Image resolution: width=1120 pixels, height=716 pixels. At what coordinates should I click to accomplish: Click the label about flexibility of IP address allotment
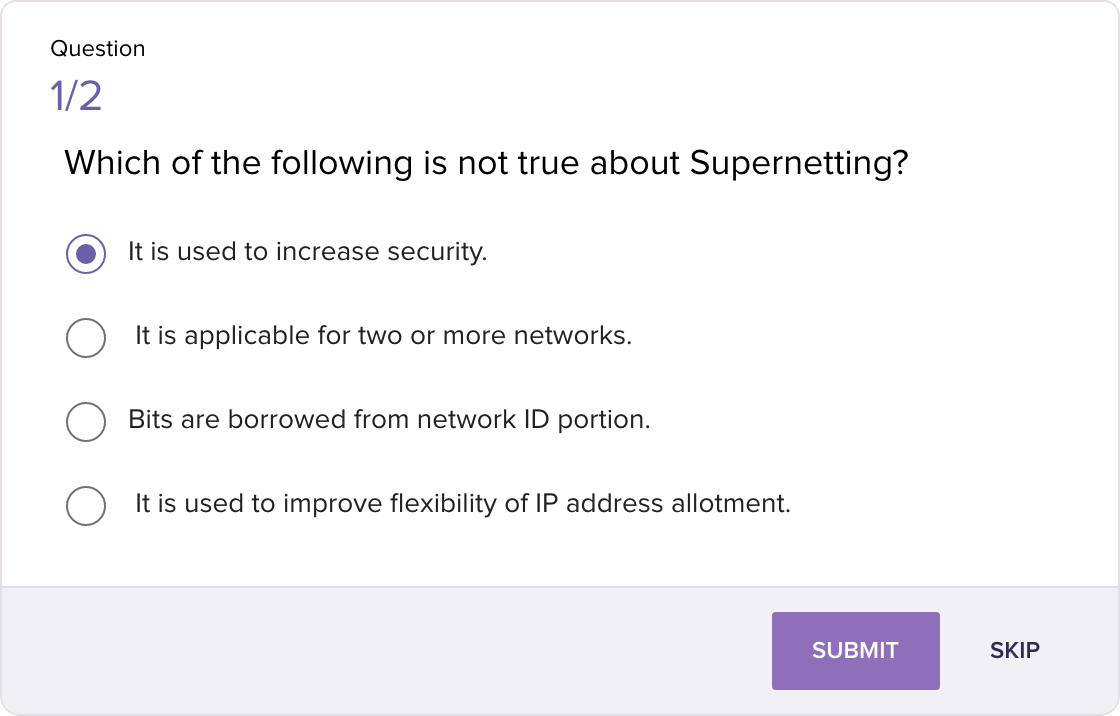[462, 504]
